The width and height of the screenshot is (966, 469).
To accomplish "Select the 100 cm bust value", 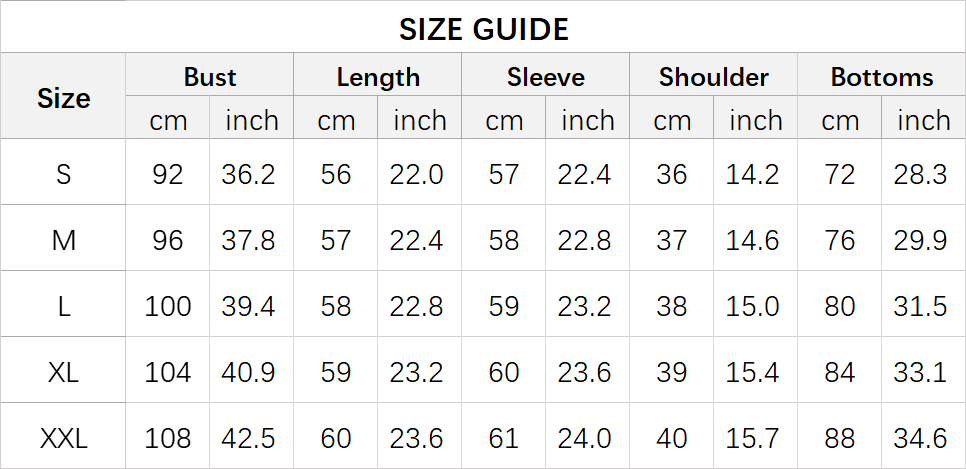I will pos(168,306).
